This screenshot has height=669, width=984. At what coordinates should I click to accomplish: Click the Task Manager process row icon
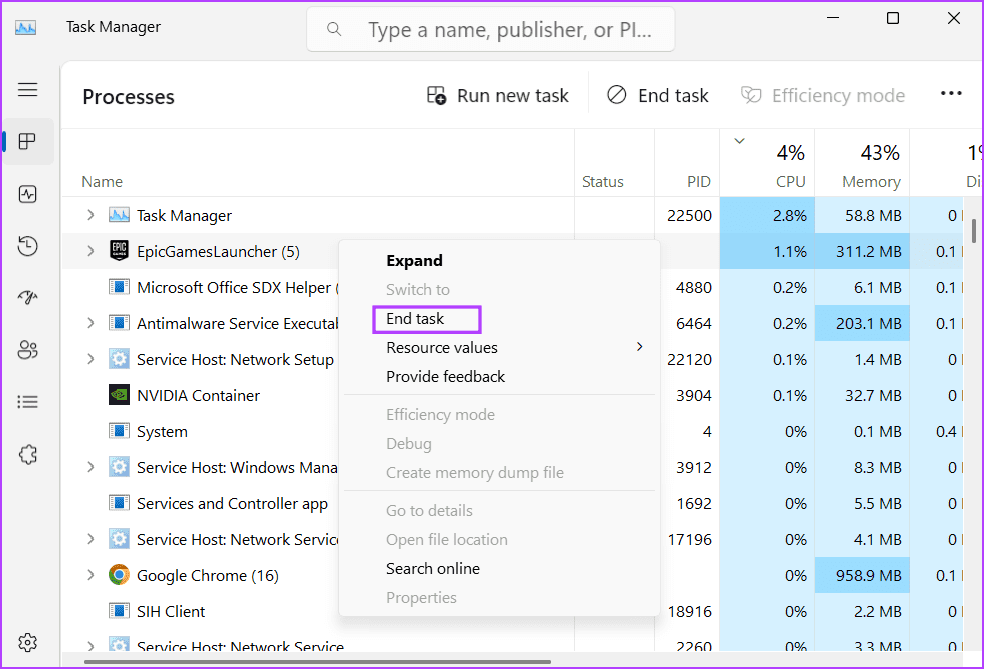119,215
